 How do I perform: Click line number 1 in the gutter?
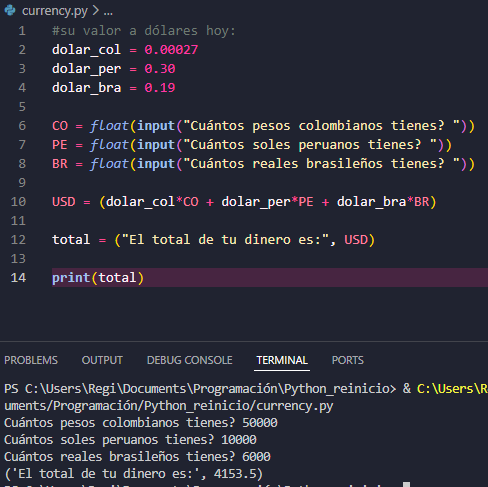pos(22,31)
